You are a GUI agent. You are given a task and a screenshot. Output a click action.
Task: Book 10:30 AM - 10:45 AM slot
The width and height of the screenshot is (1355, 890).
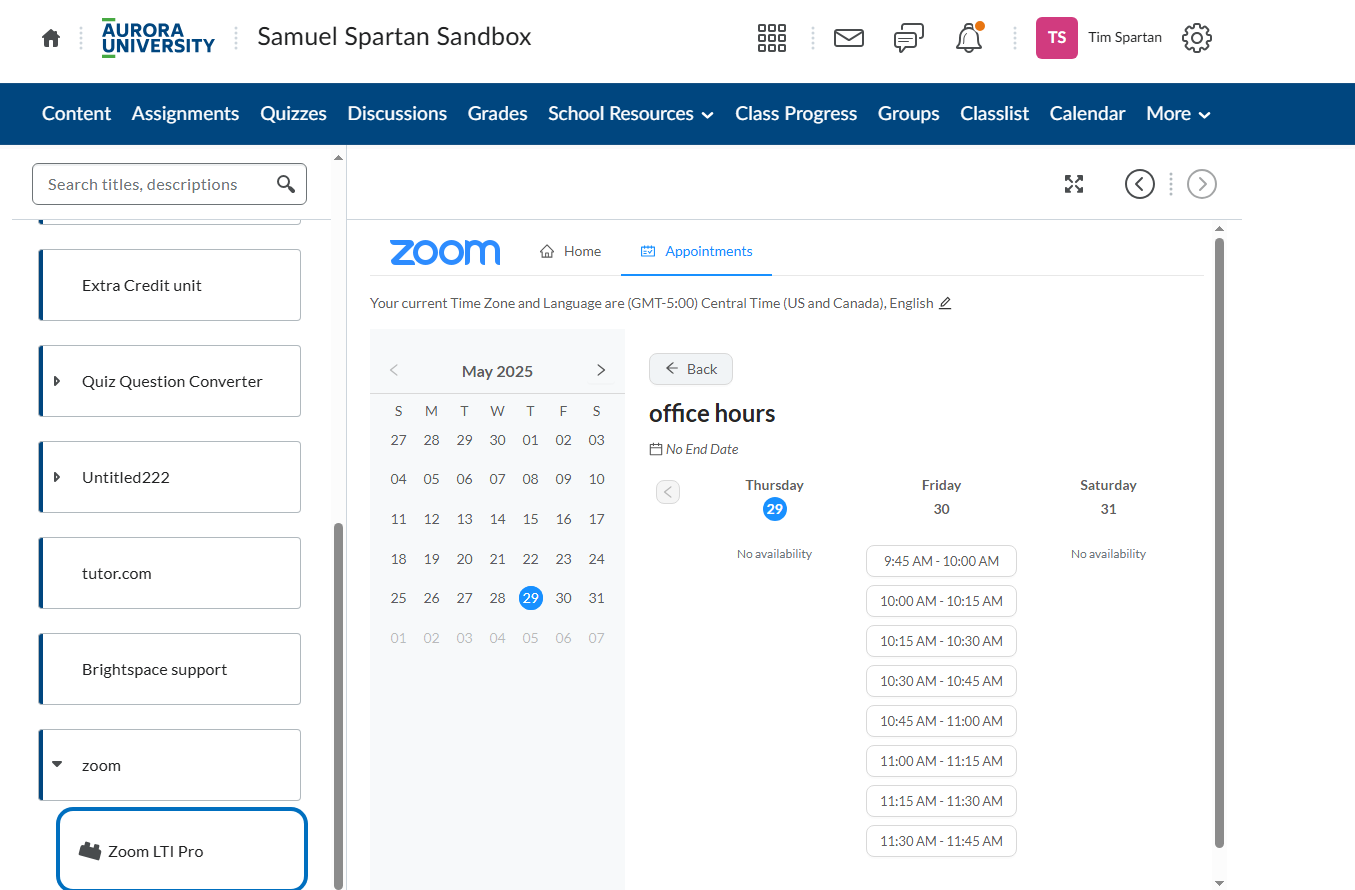coord(941,681)
